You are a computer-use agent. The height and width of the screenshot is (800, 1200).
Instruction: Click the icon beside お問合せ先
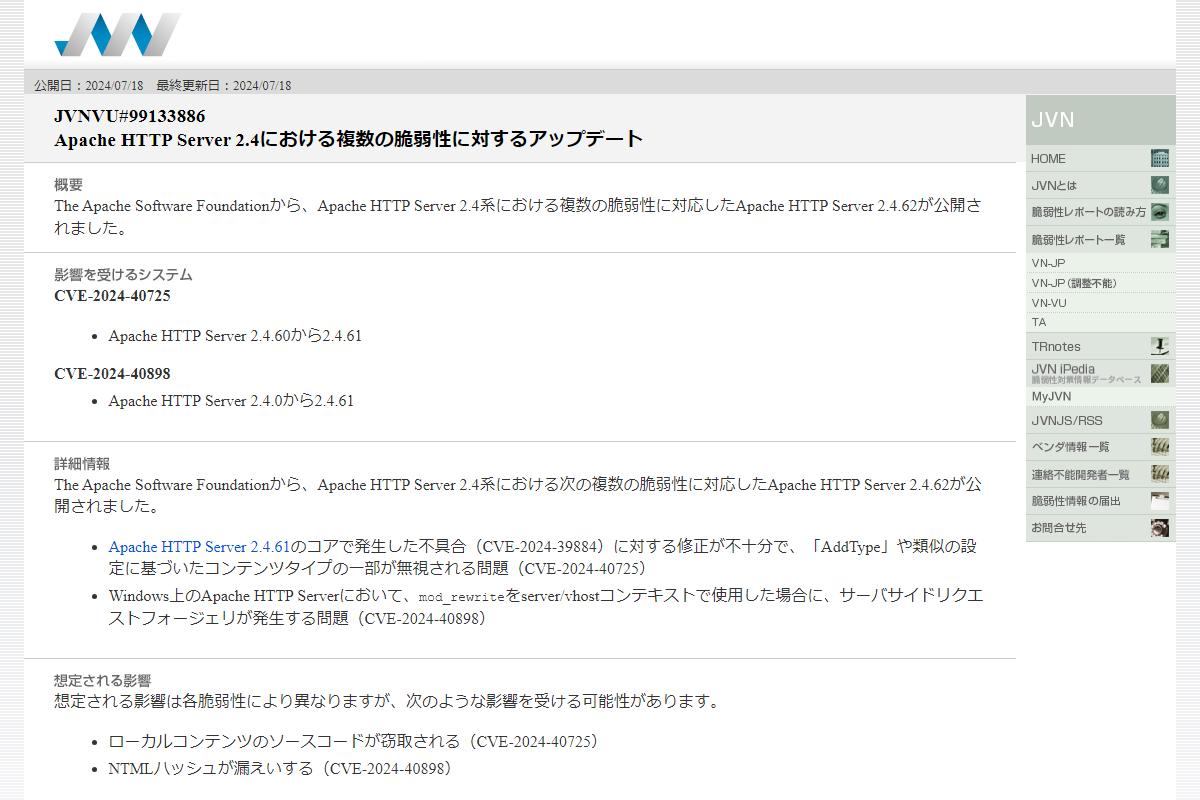(x=1160, y=528)
